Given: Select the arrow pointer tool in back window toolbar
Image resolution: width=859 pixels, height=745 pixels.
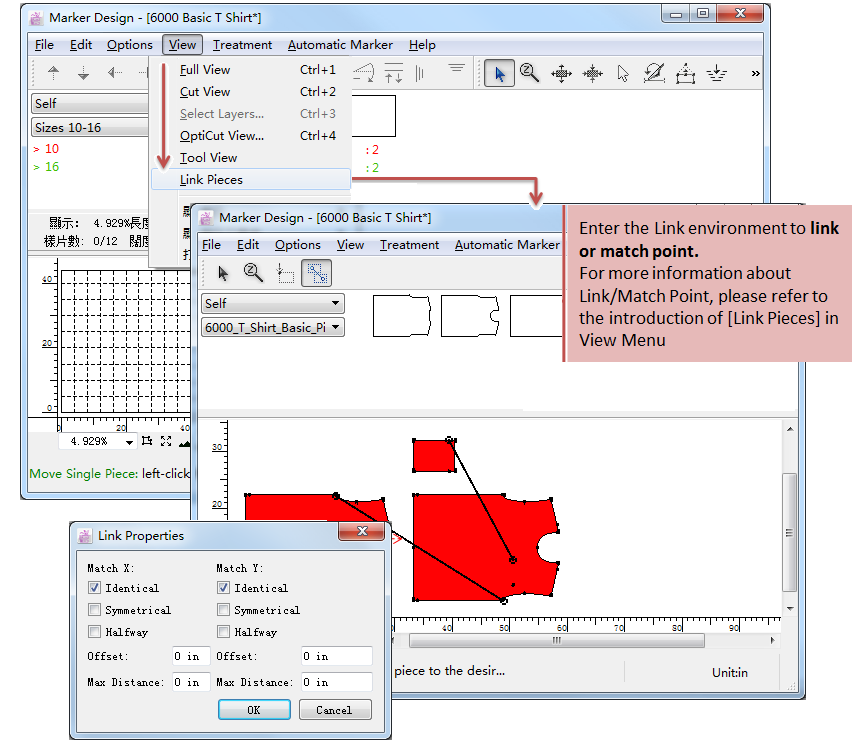Looking at the screenshot, I should pos(498,73).
